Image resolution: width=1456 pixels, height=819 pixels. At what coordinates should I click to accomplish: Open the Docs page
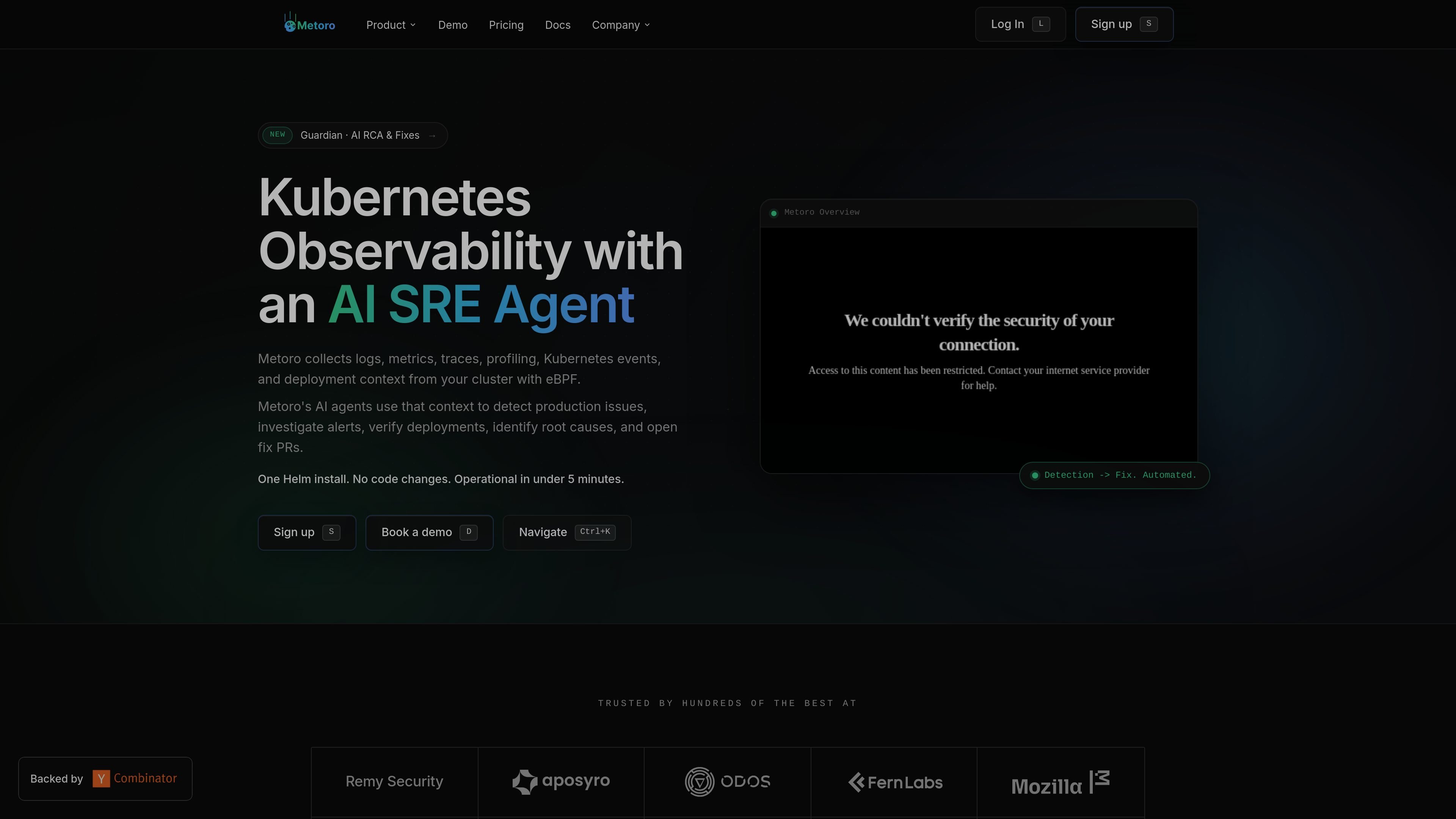557,25
